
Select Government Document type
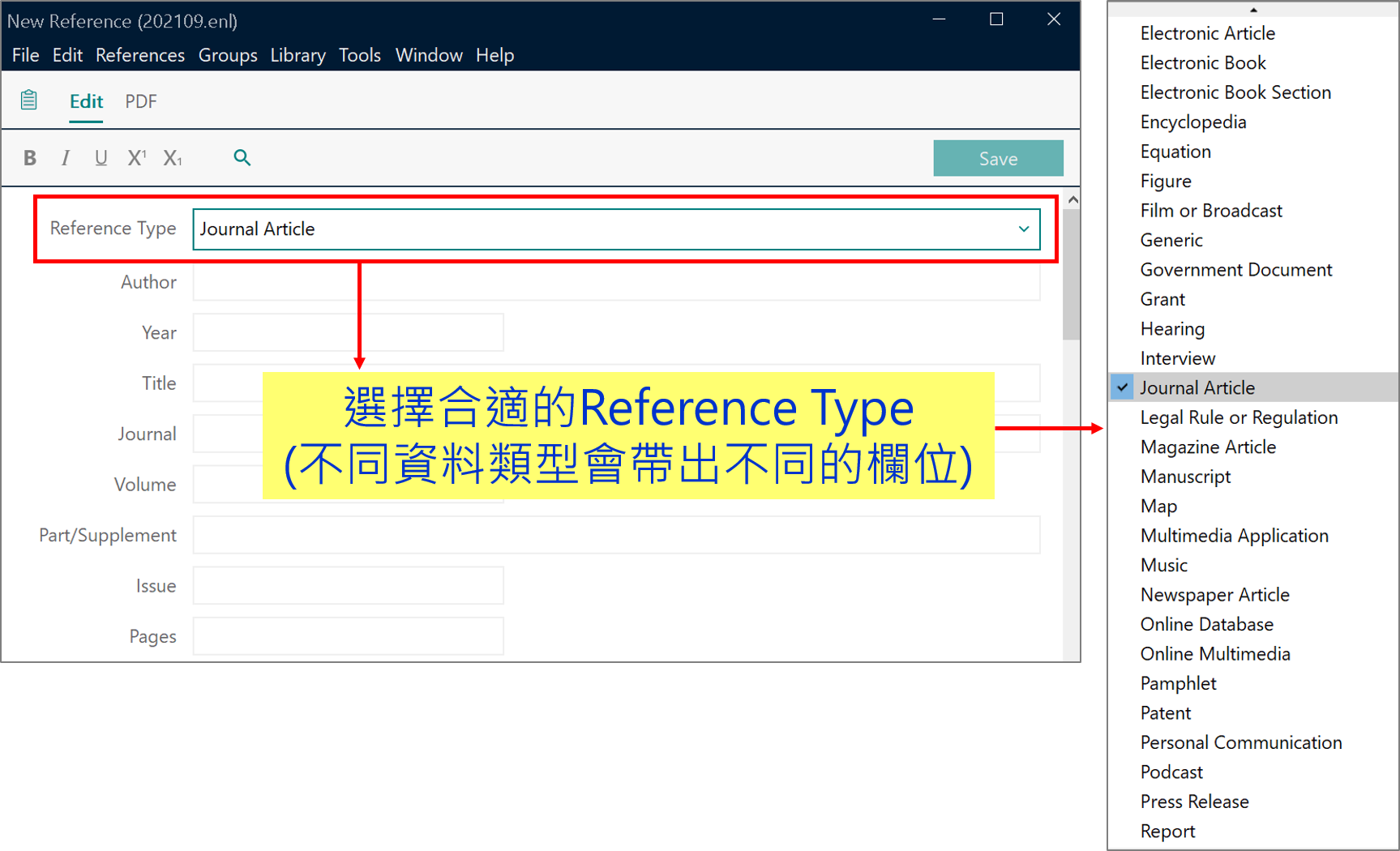coord(1235,270)
